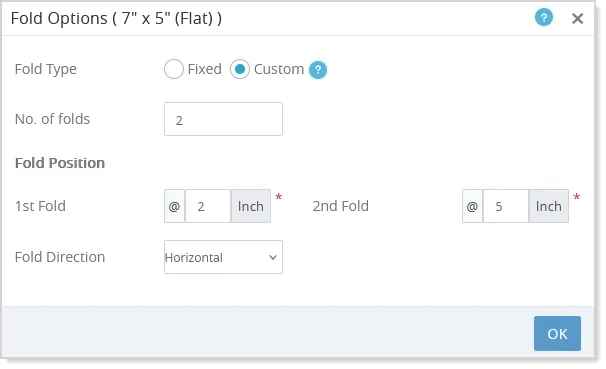Click the Fold Options dialog title
The height and width of the screenshot is (369, 606).
(116, 18)
